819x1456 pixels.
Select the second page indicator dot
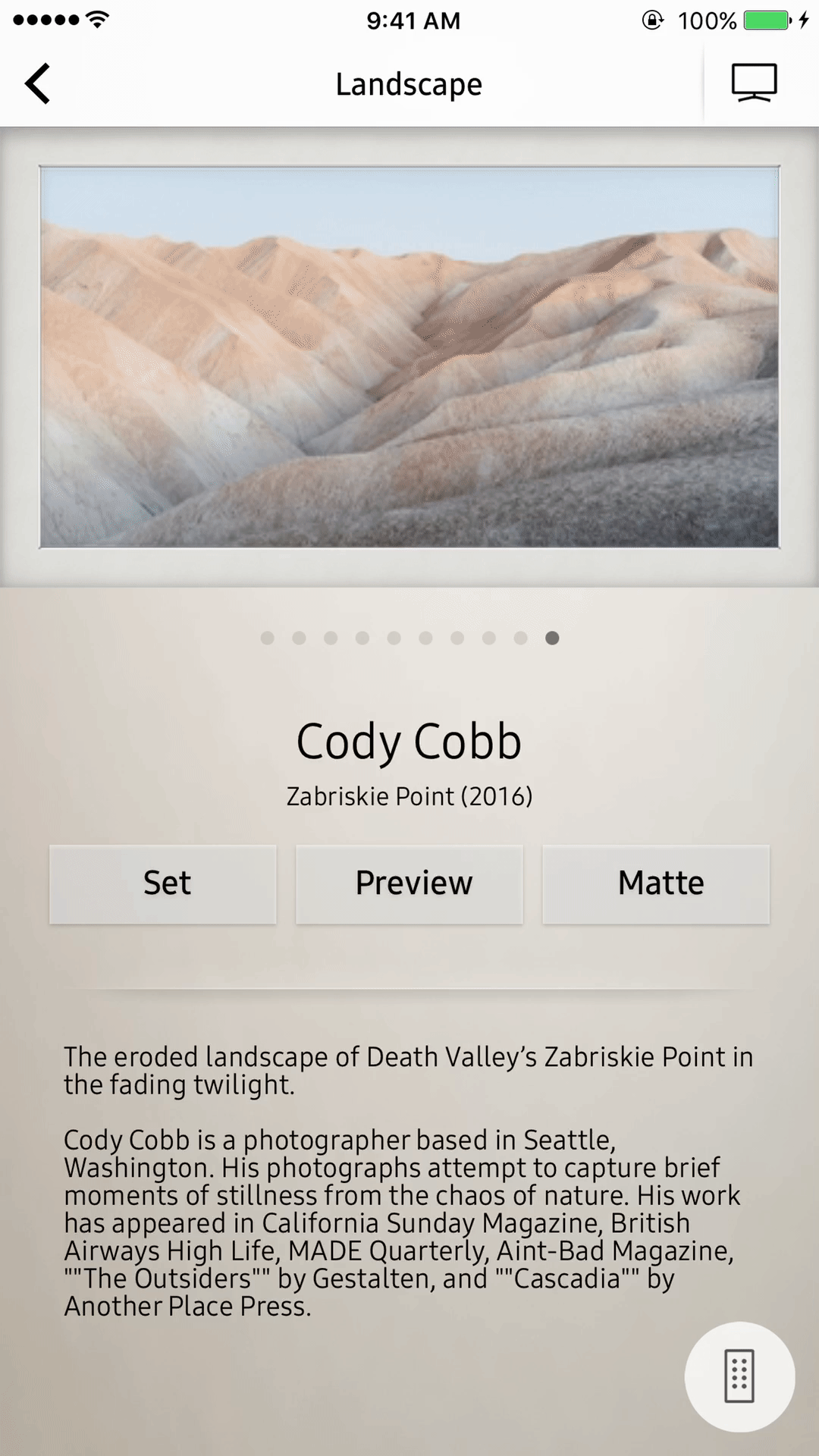299,638
